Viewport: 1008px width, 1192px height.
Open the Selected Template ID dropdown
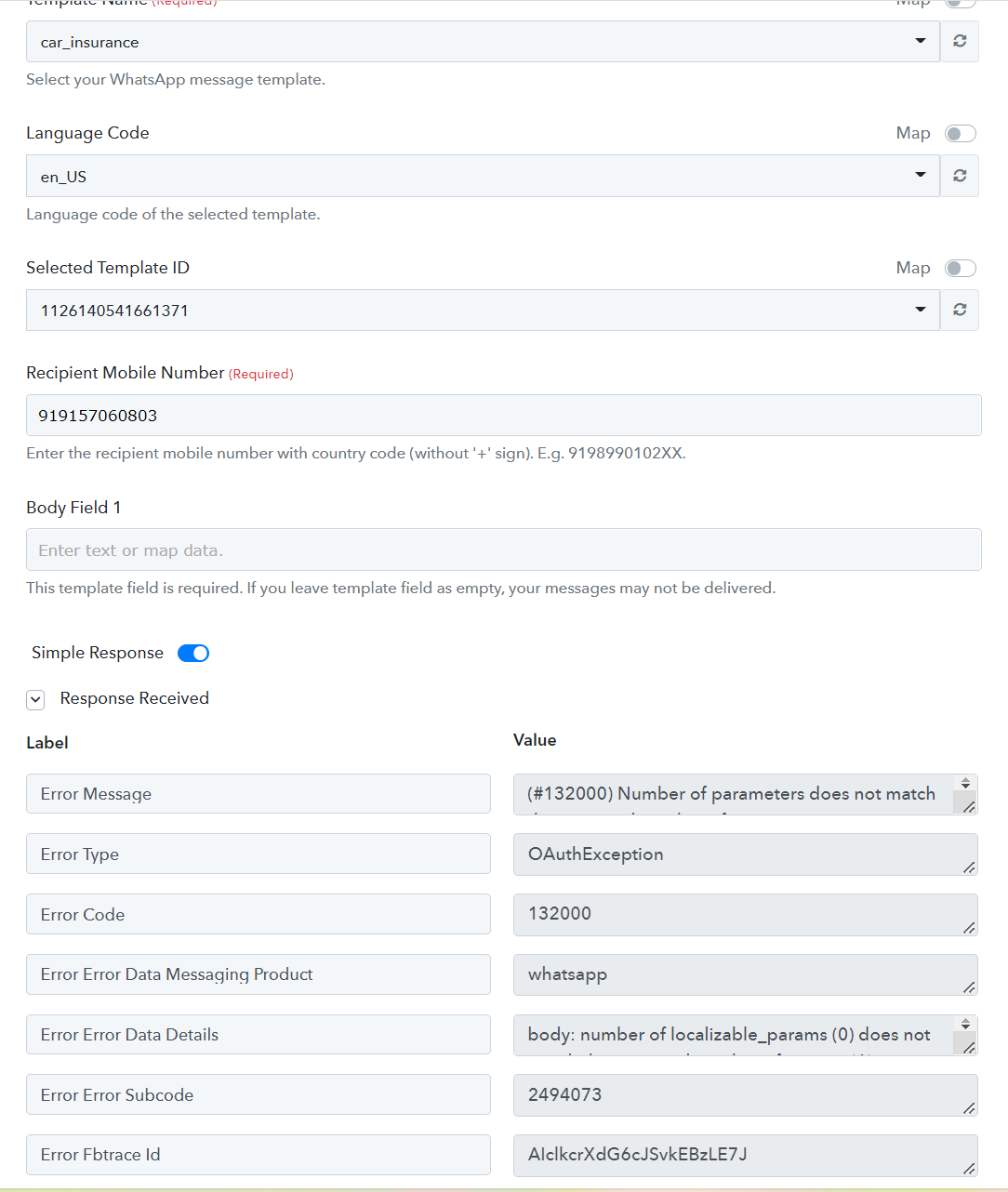coord(483,310)
